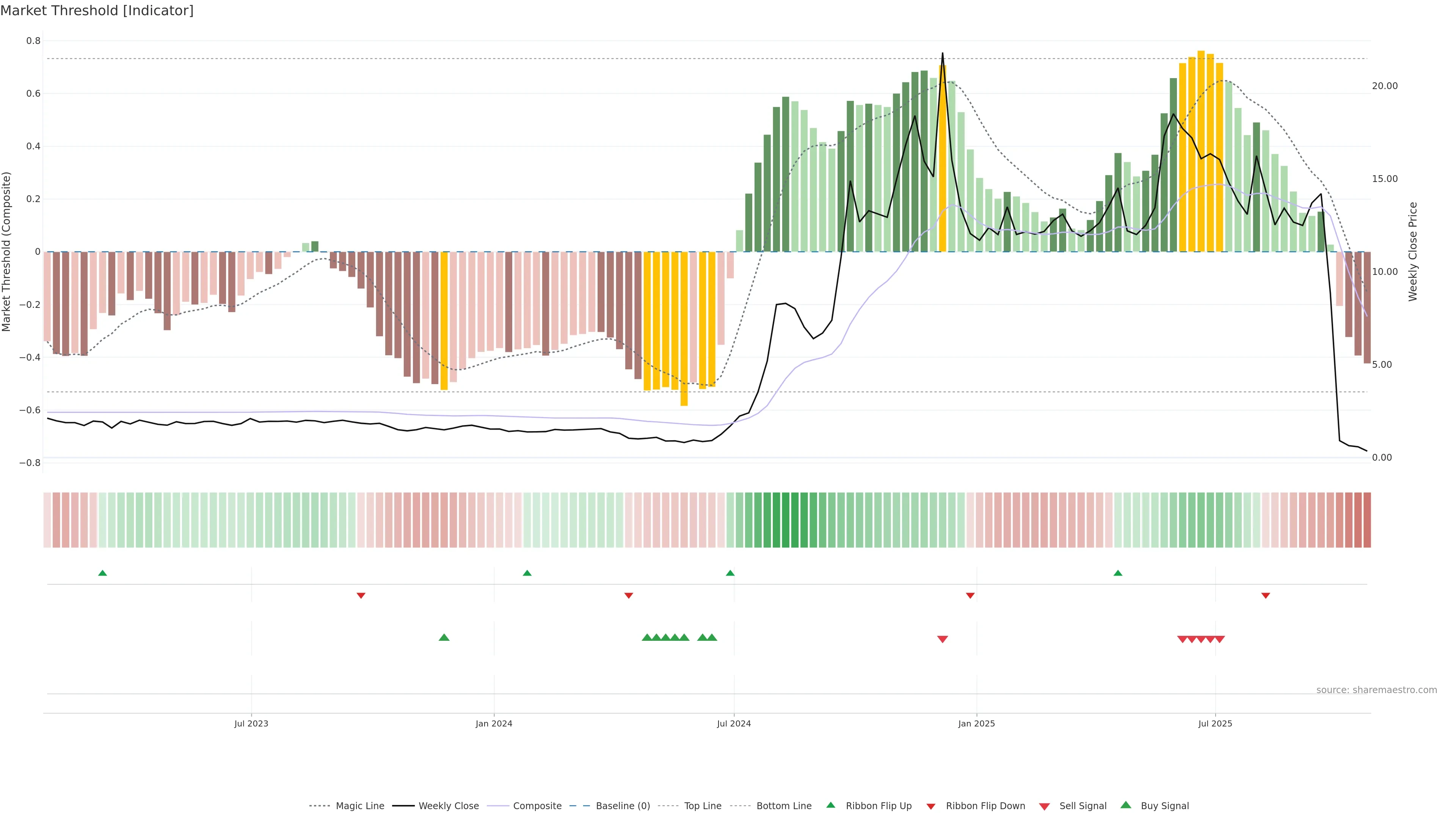
Task: Click the Ribbon Flip Up marker at Jul 2024
Action: point(730,573)
